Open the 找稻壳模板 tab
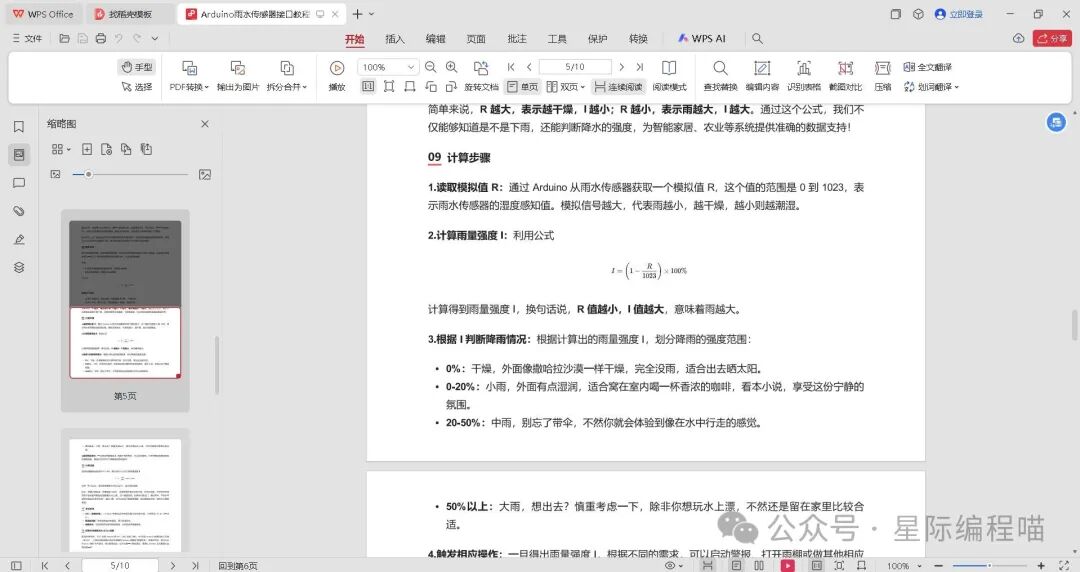The image size is (1080, 572). coord(130,14)
